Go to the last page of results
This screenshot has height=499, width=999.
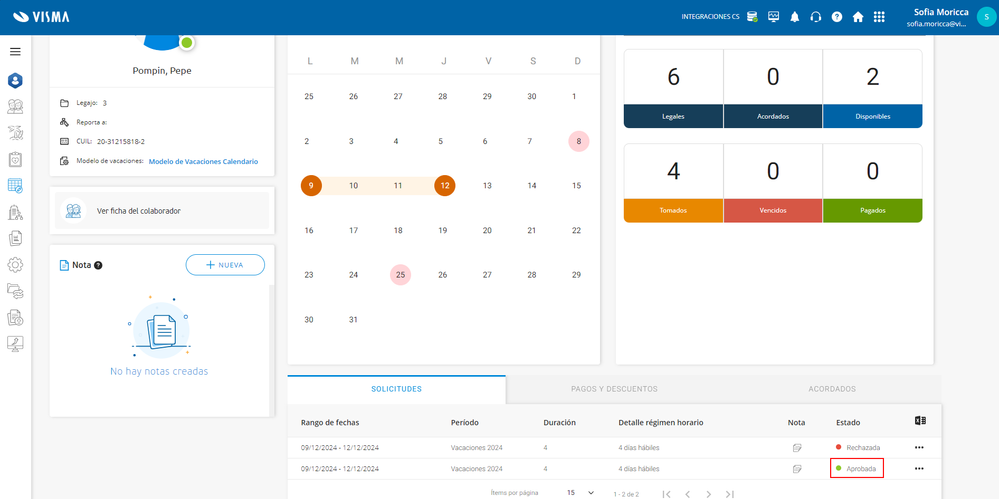click(730, 494)
